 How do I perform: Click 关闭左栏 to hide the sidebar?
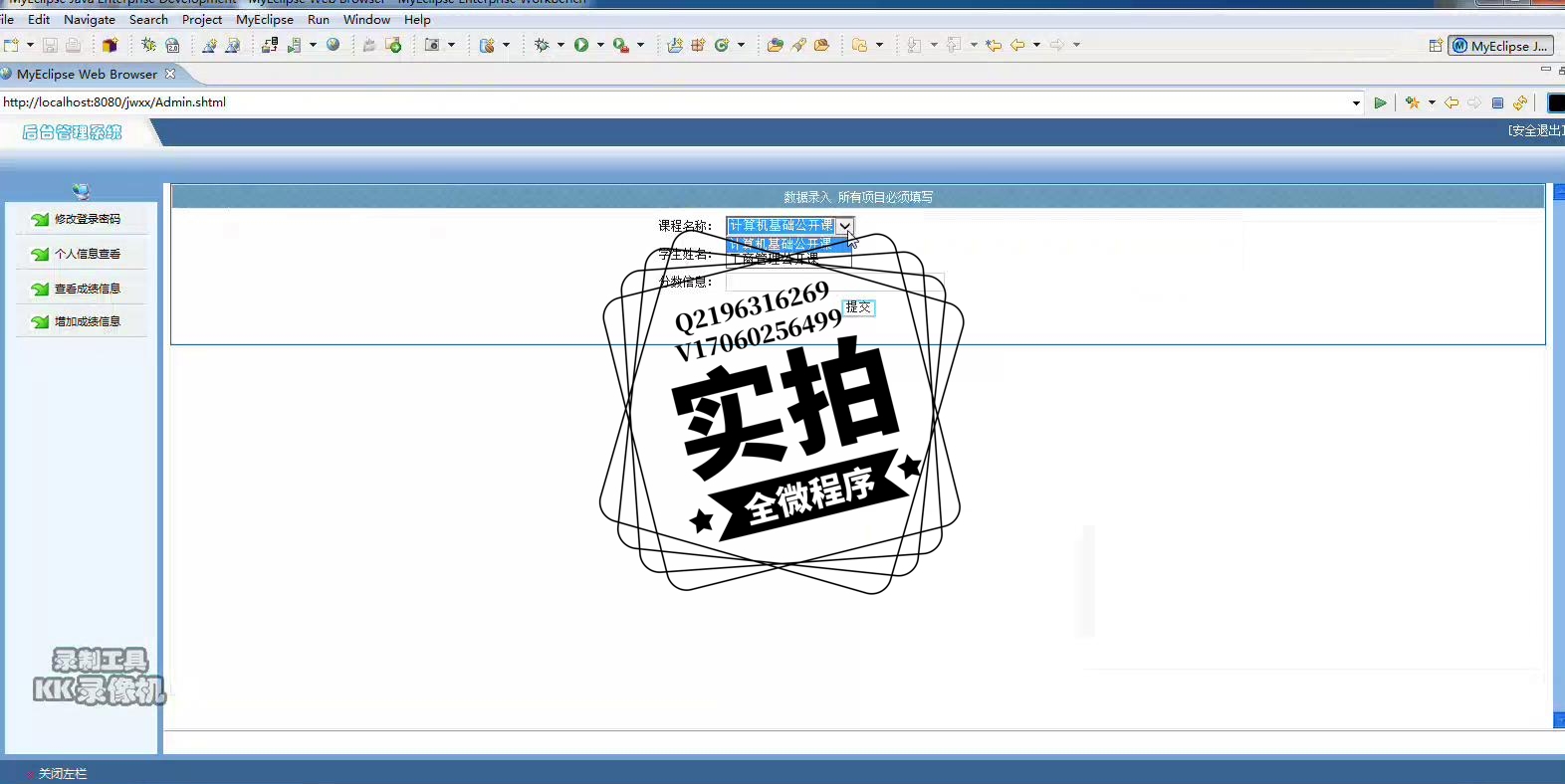coord(63,773)
